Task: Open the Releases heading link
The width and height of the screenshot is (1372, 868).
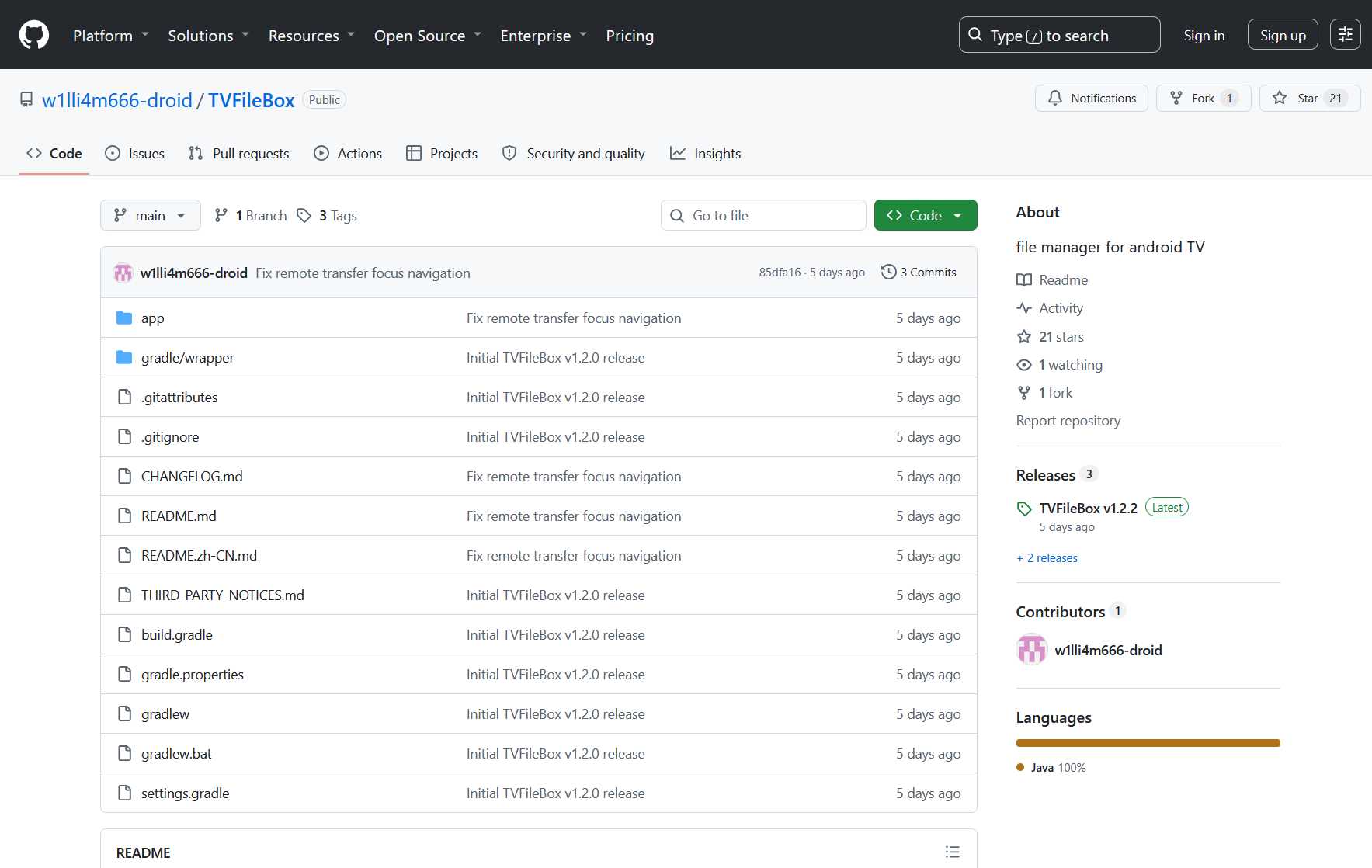Action: pyautogui.click(x=1045, y=475)
